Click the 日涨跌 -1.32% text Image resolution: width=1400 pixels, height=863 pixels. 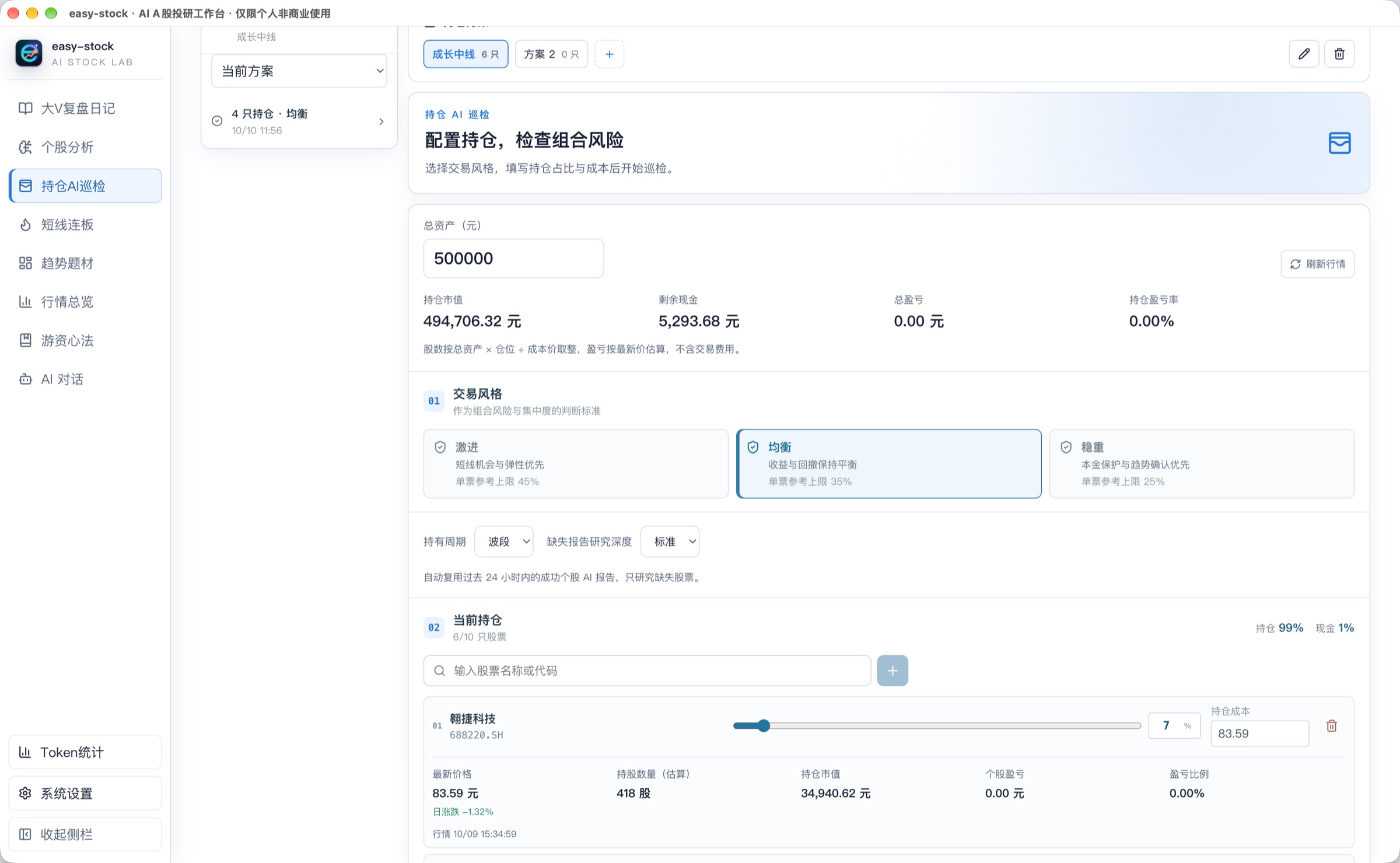click(x=463, y=812)
